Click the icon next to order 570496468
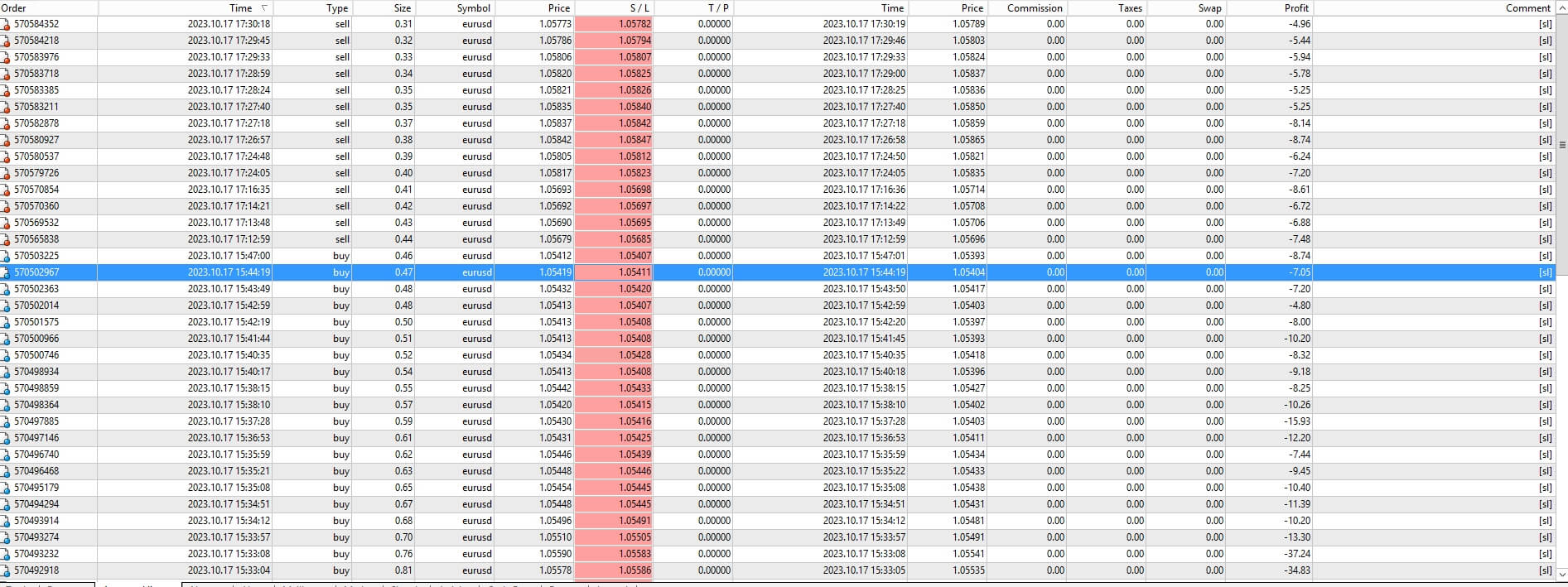The height and width of the screenshot is (587, 1568). coord(6,471)
